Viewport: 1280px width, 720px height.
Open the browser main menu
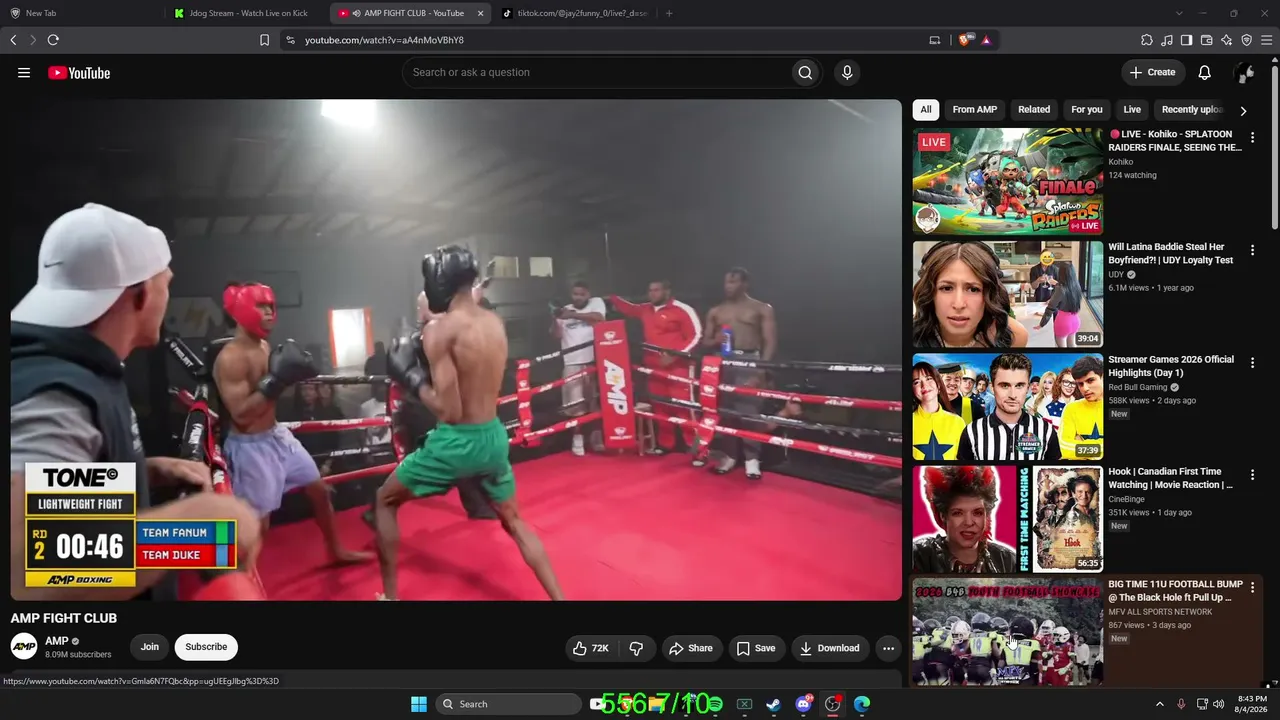tap(1266, 40)
